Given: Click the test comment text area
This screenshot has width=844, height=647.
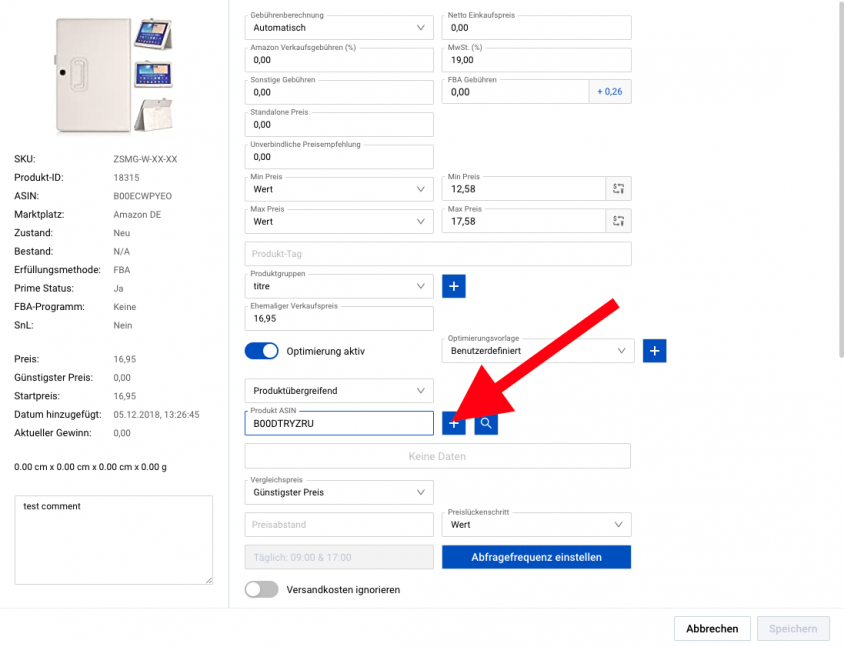Looking at the screenshot, I should coord(114,540).
